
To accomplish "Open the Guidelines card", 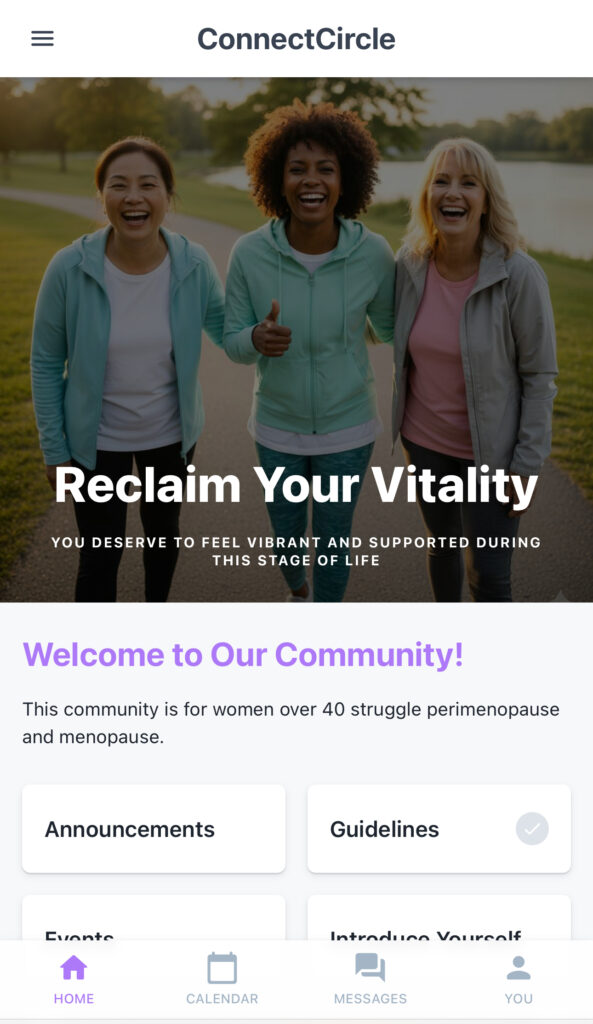I will [439, 829].
